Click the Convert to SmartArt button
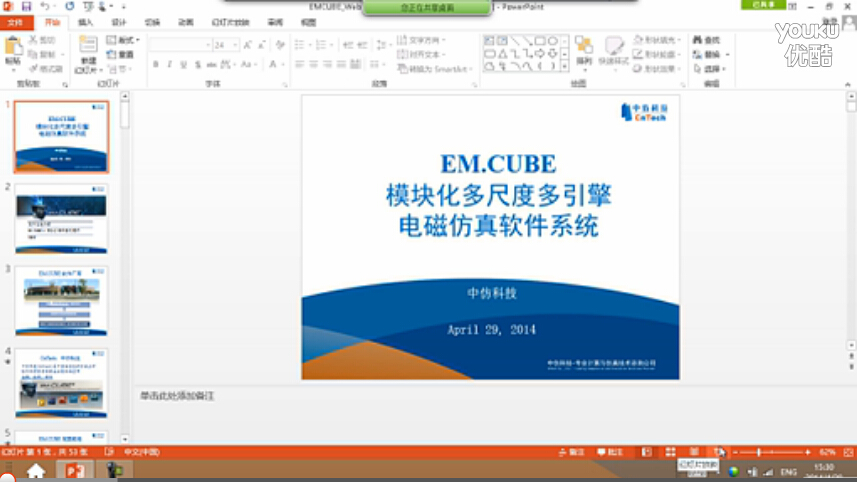 [435, 69]
